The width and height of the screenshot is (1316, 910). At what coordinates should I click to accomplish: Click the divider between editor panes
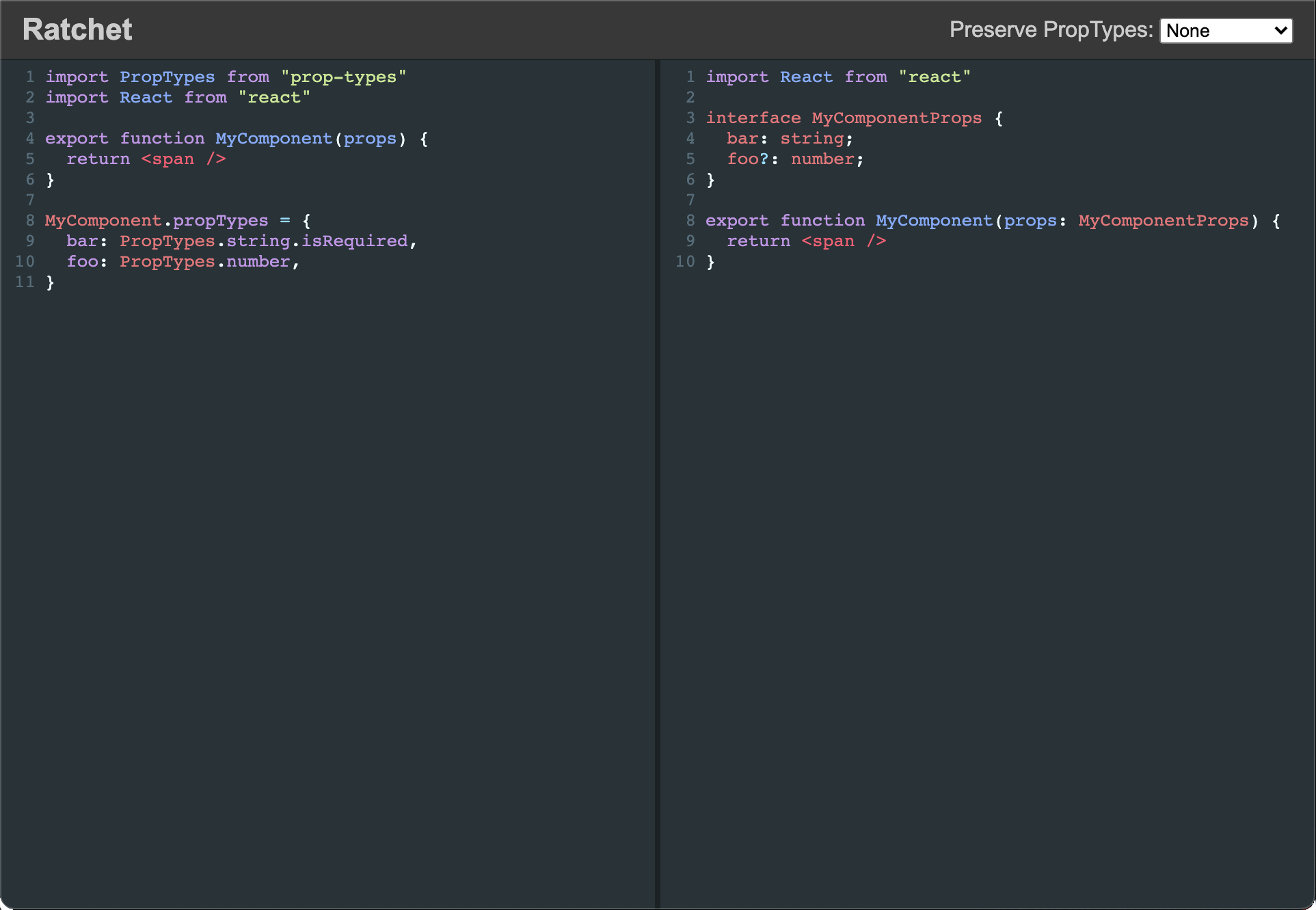658,479
